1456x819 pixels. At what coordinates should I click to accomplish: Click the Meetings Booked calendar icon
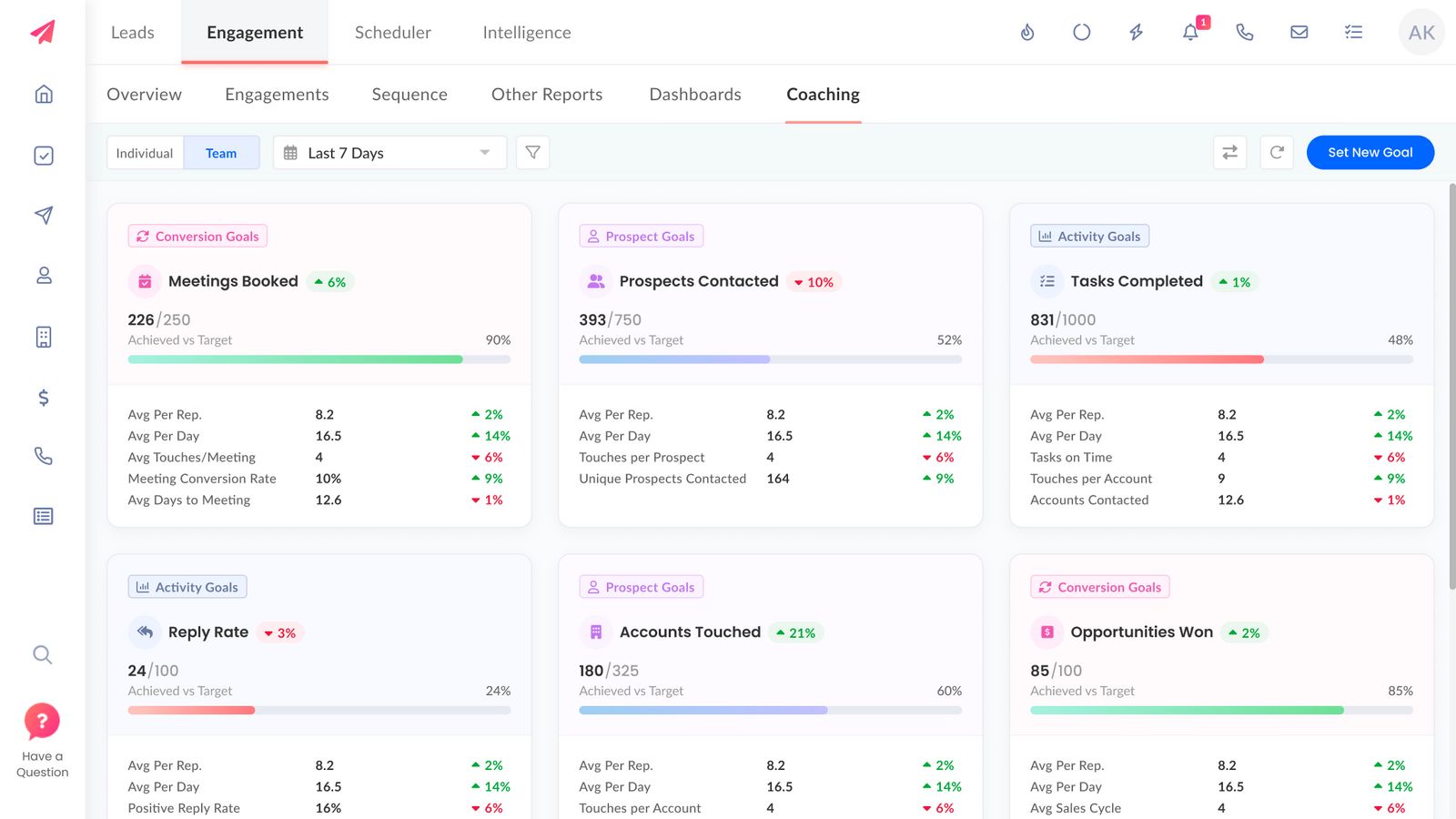(145, 281)
